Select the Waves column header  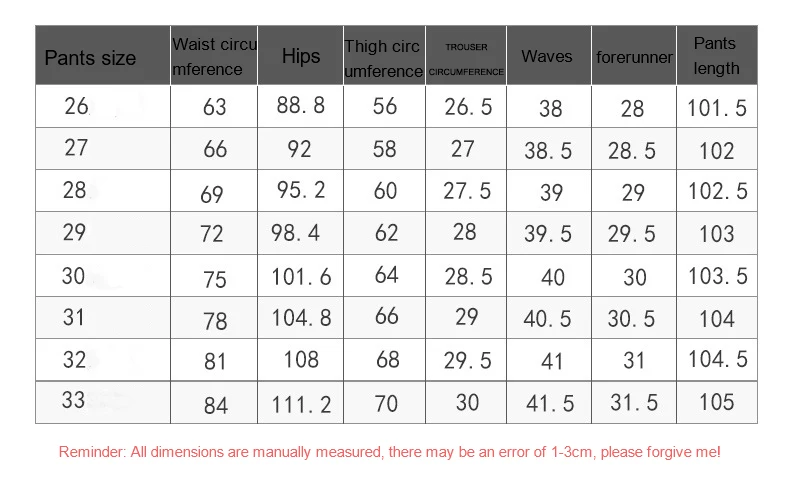[x=549, y=55]
